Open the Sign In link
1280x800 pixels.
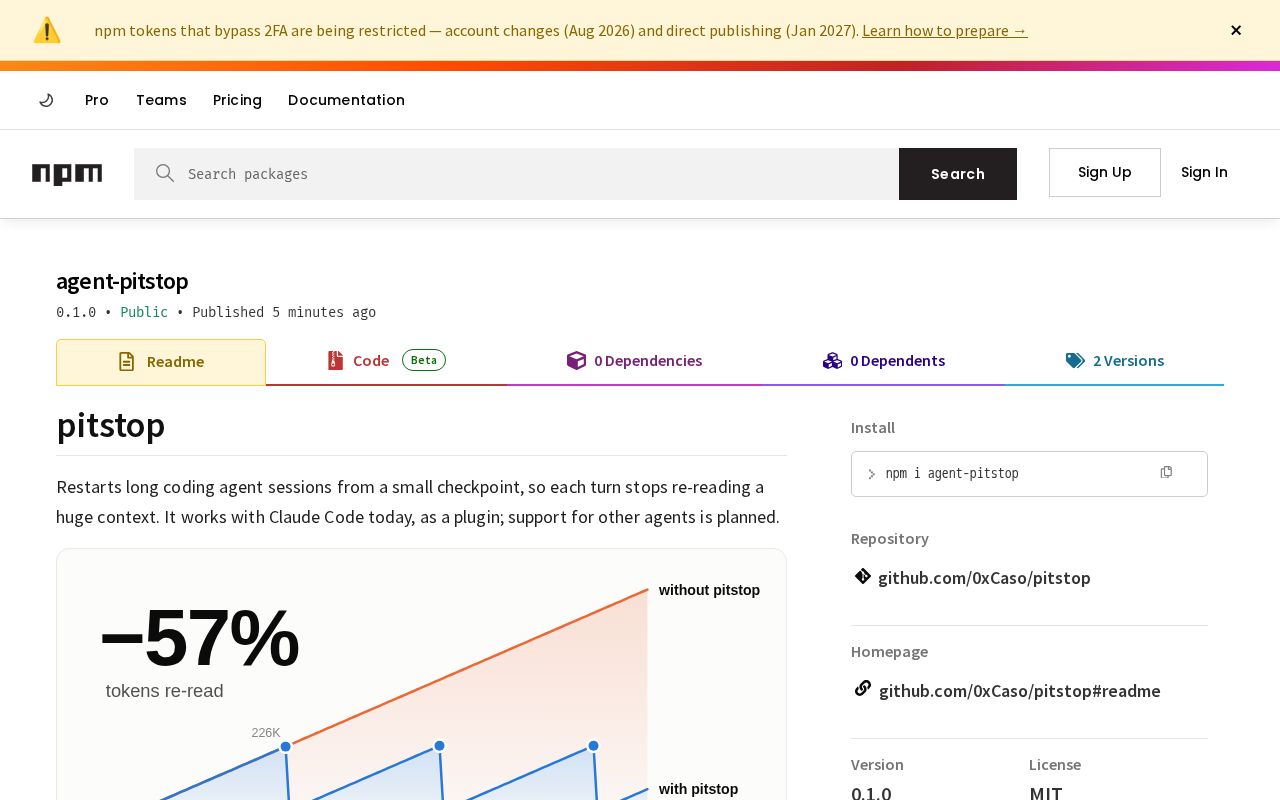[x=1204, y=172]
